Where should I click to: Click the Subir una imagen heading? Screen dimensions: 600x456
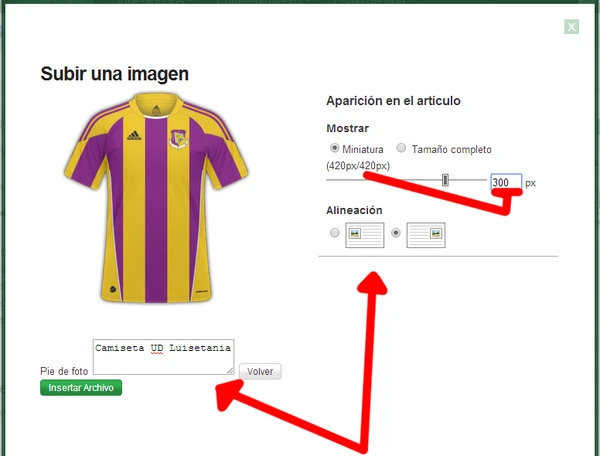114,74
